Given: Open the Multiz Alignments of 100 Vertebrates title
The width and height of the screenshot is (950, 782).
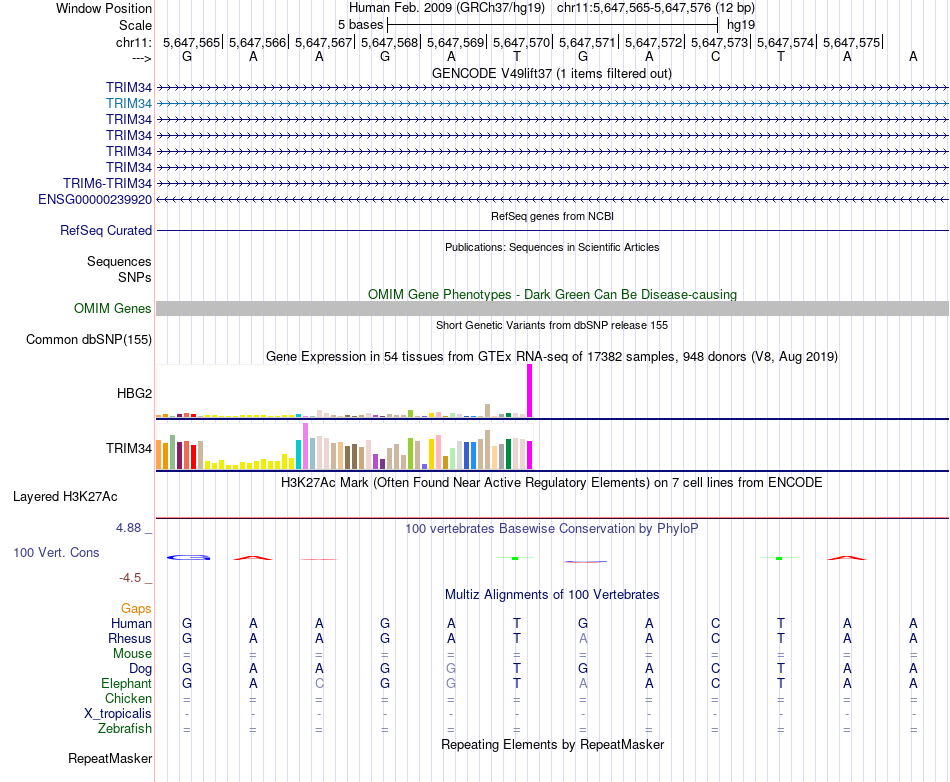Looking at the screenshot, I should click(552, 595).
